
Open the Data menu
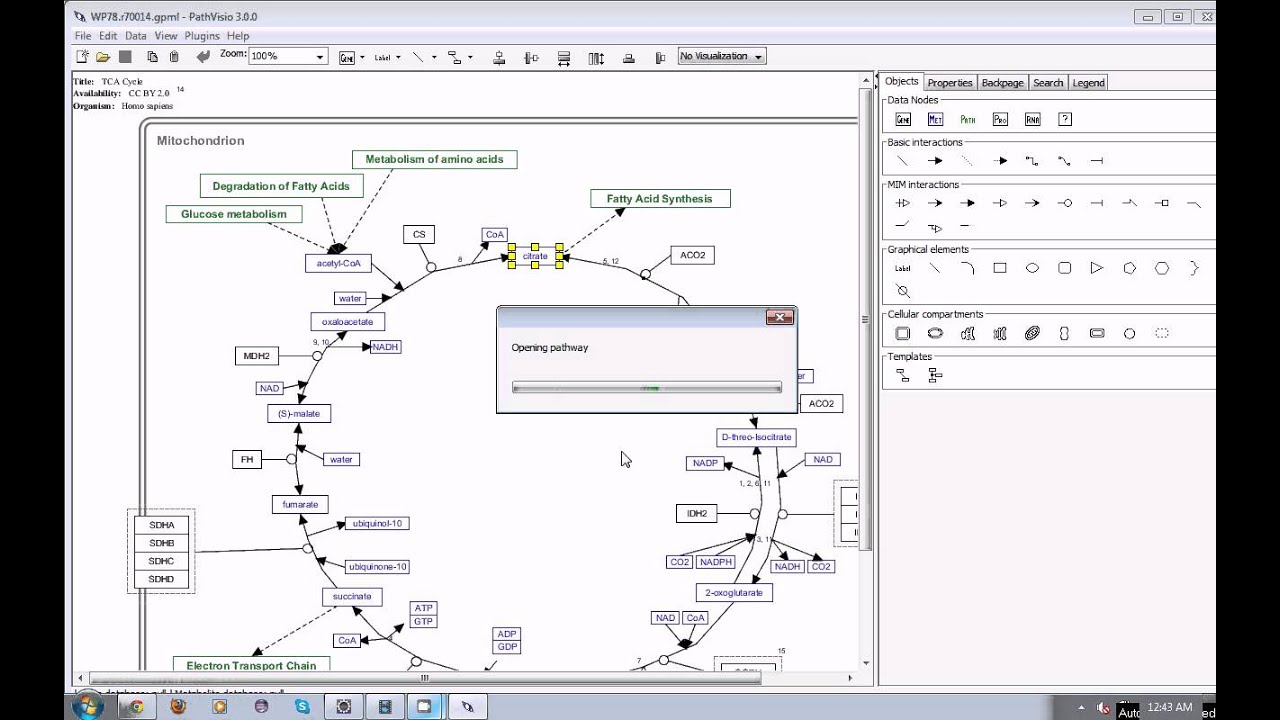point(136,36)
